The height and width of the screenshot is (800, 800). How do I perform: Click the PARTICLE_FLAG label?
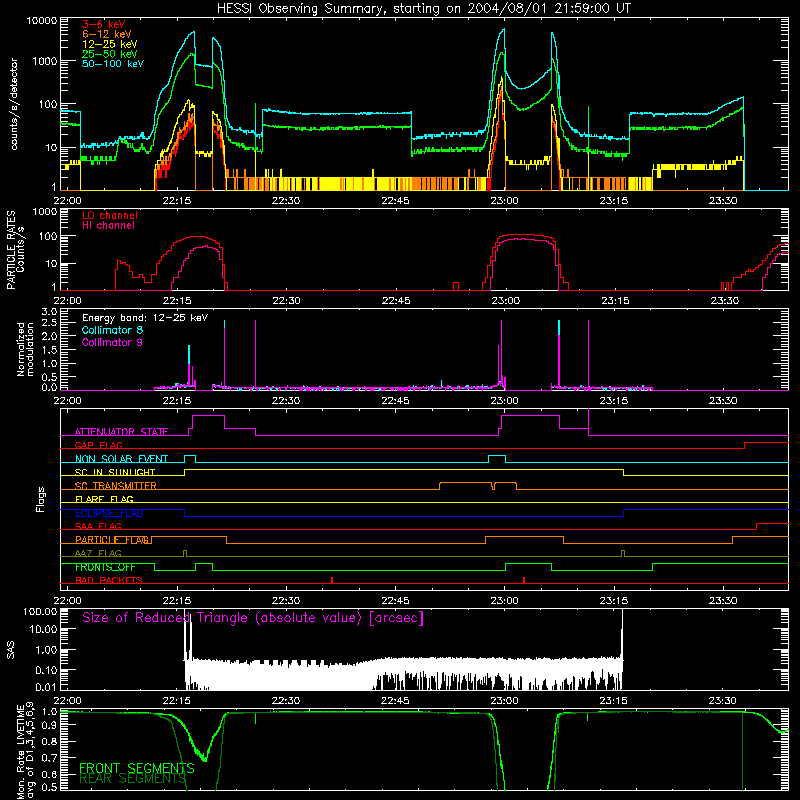click(112, 540)
